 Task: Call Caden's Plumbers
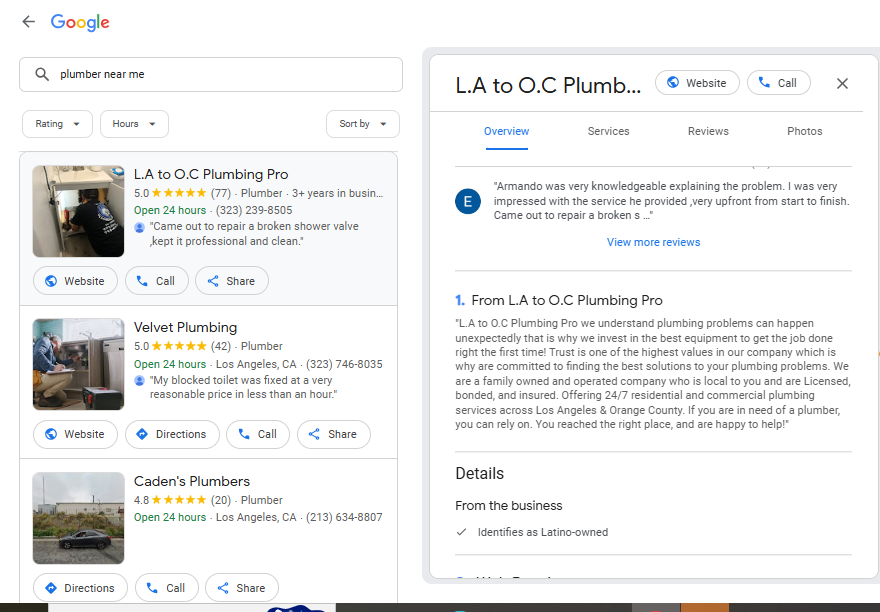pyautogui.click(x=167, y=588)
